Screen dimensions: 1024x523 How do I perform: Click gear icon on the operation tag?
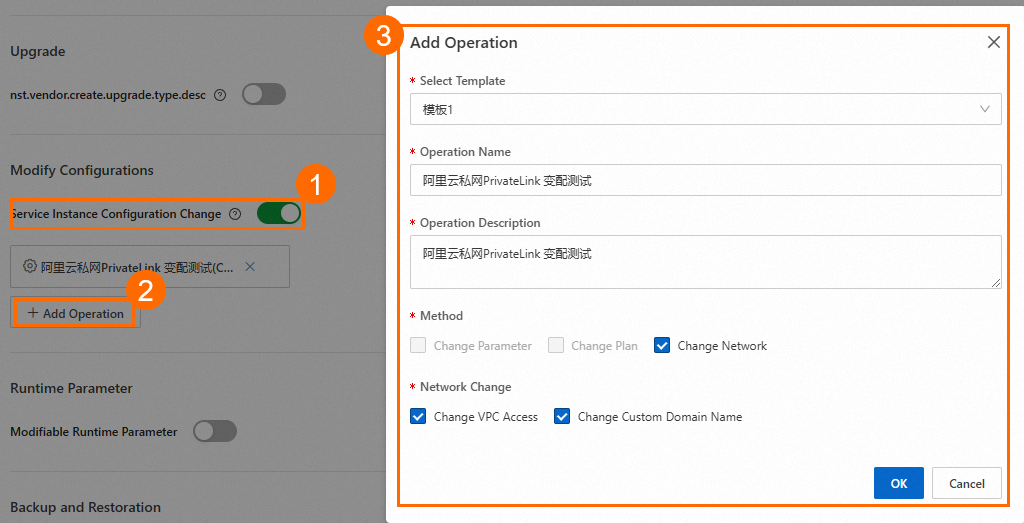[30, 267]
